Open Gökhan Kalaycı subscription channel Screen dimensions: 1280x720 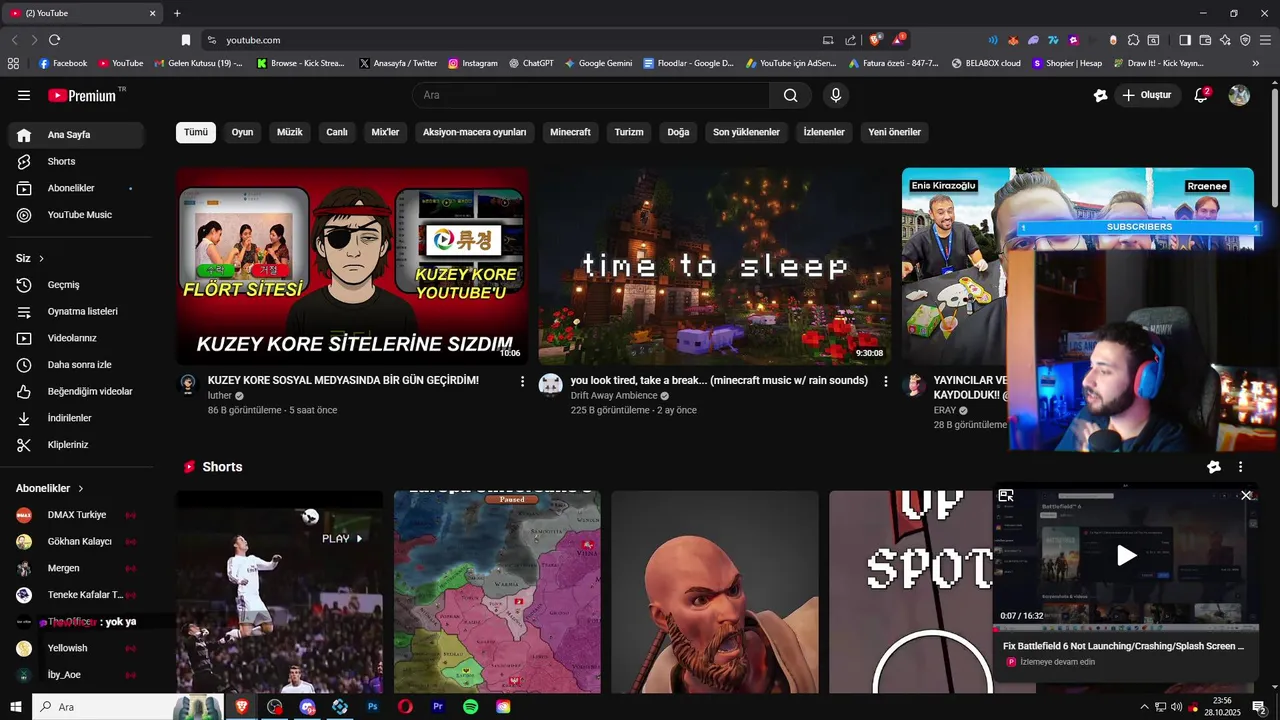point(76,541)
